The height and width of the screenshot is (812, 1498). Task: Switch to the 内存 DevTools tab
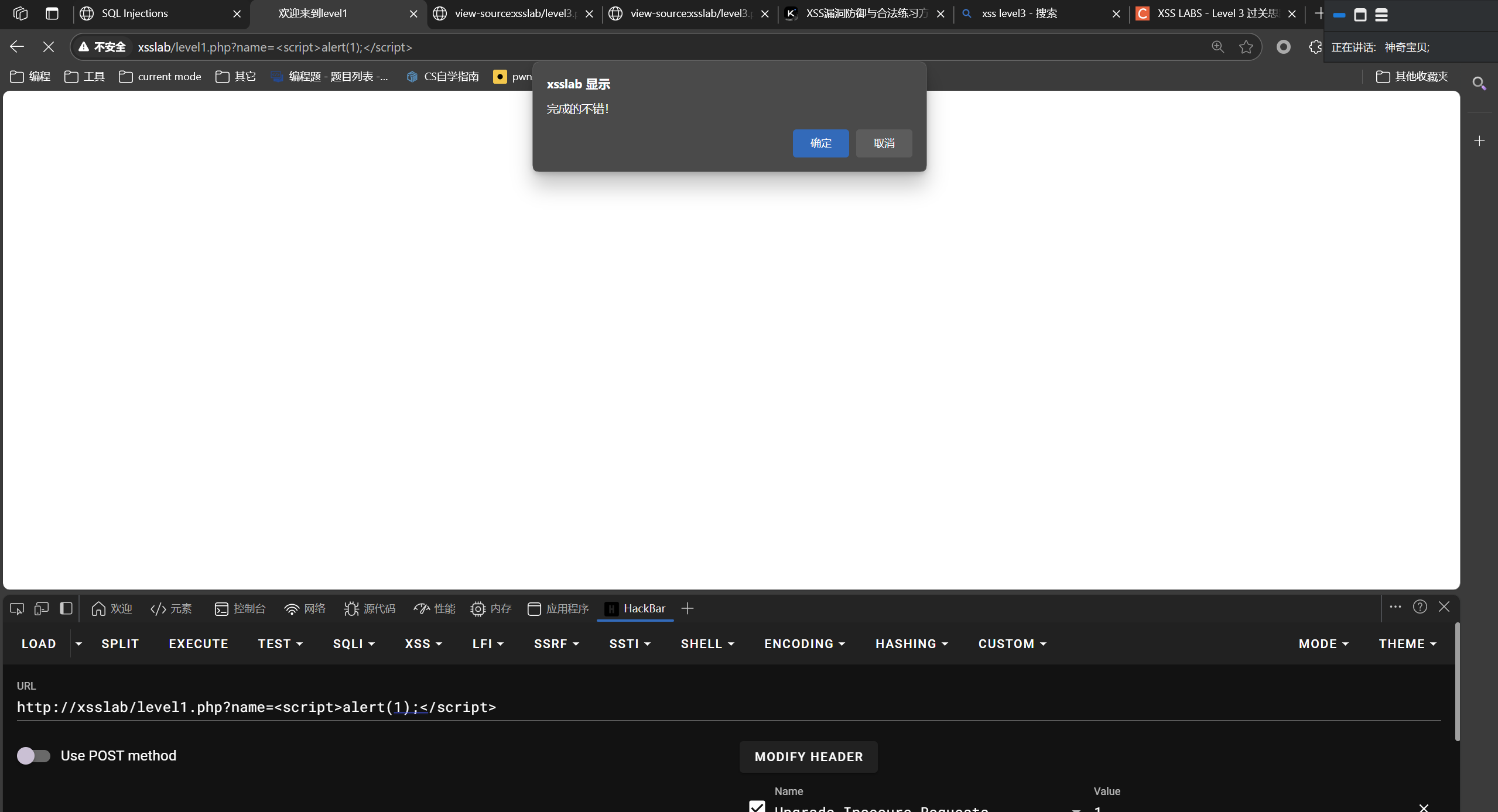[491, 609]
